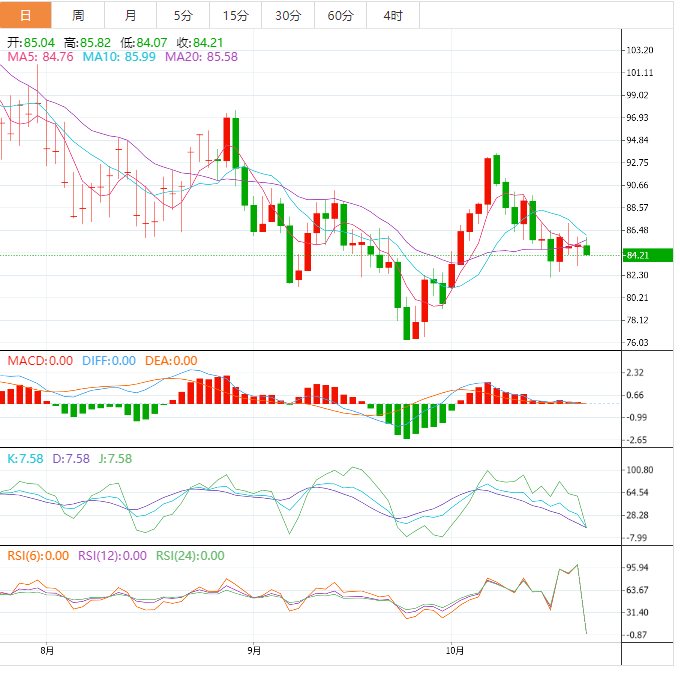Click the current price tag 84.21 on axis
680x678 pixels.
[x=639, y=255]
